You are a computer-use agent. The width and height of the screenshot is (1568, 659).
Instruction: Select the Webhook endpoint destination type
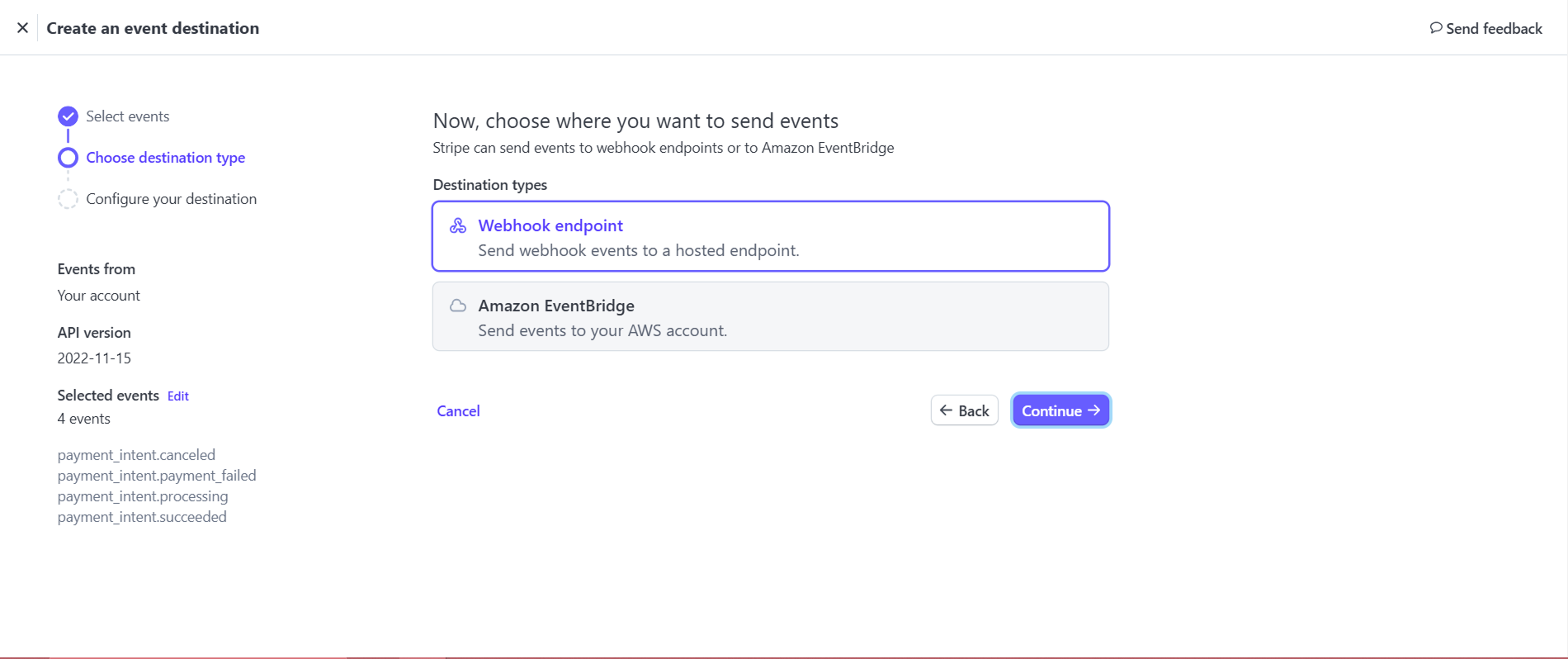(x=771, y=236)
